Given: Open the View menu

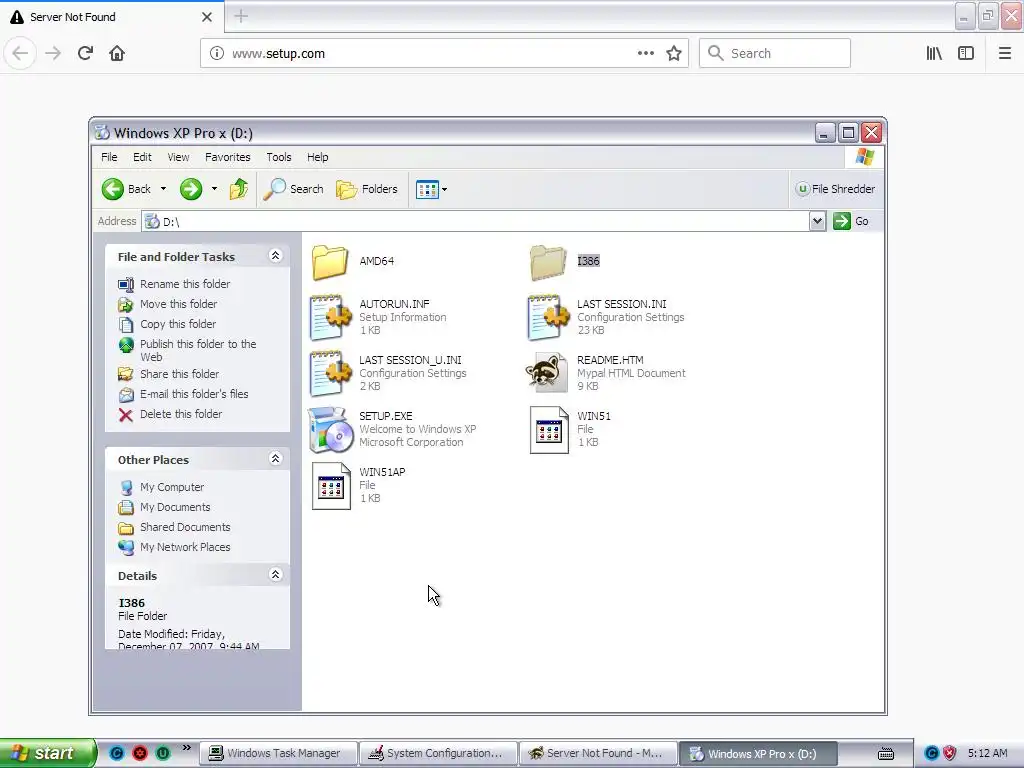Looking at the screenshot, I should (x=178, y=157).
